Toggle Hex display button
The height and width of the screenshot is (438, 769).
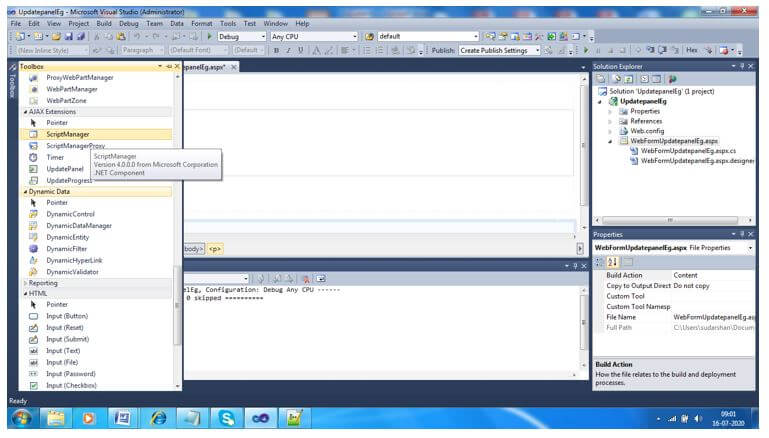click(692, 50)
